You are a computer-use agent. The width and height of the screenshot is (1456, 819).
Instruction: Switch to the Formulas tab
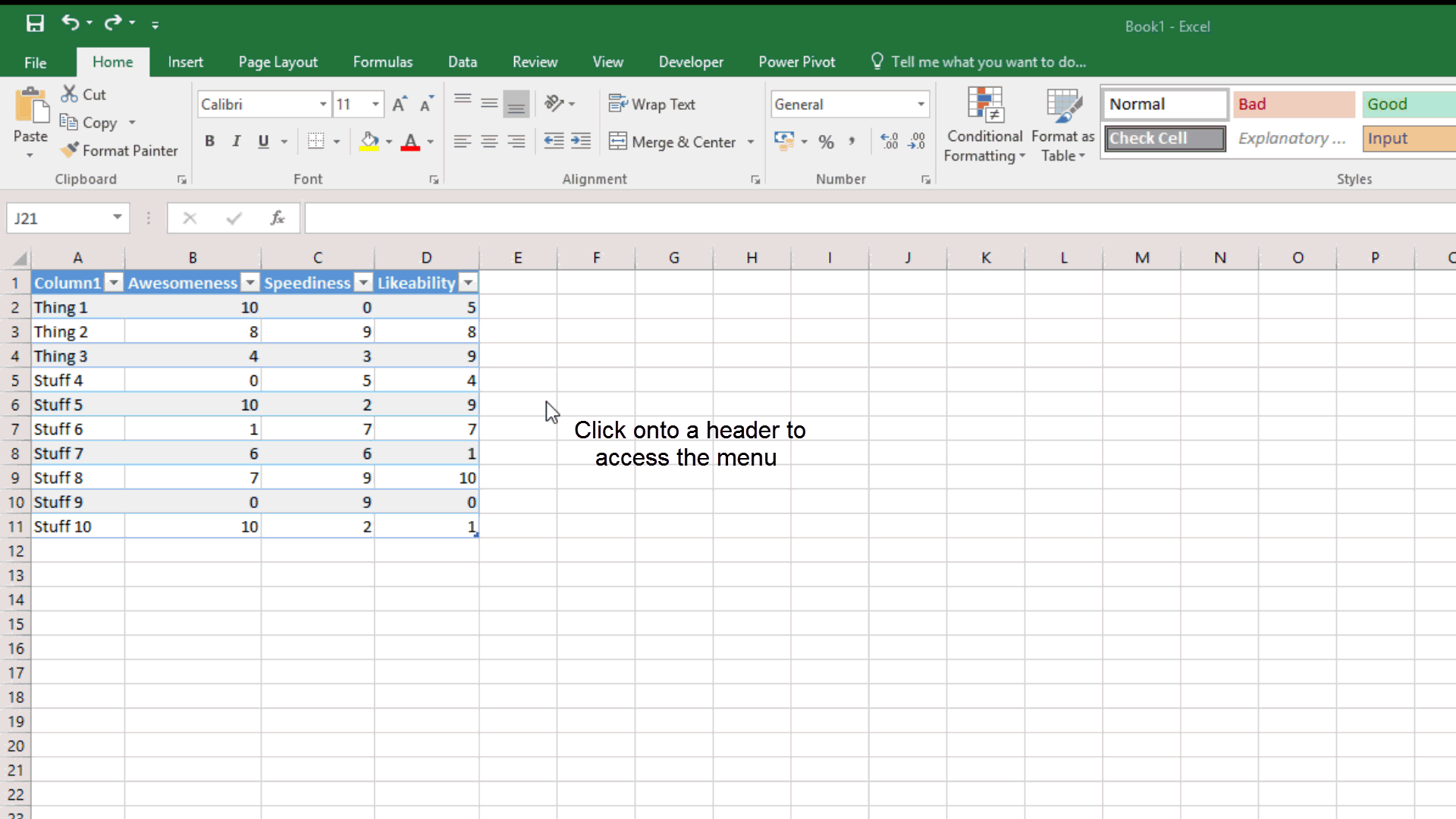(383, 62)
